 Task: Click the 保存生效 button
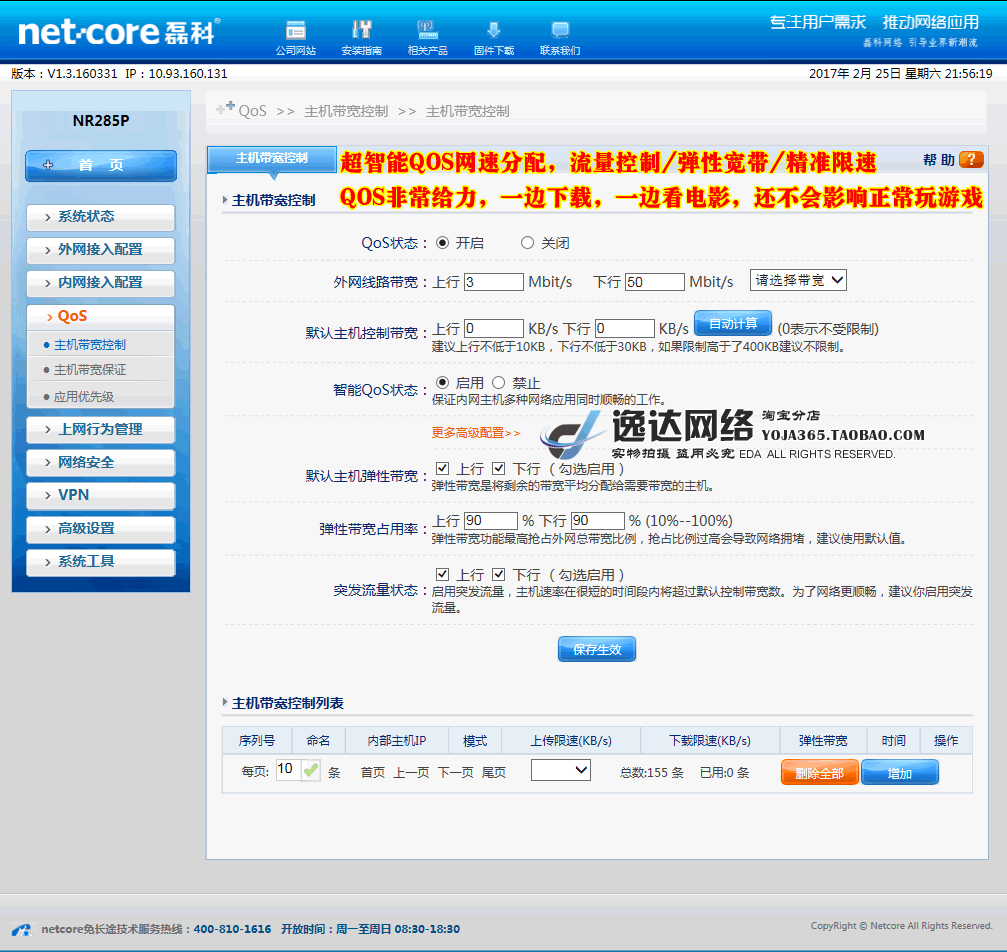click(597, 649)
